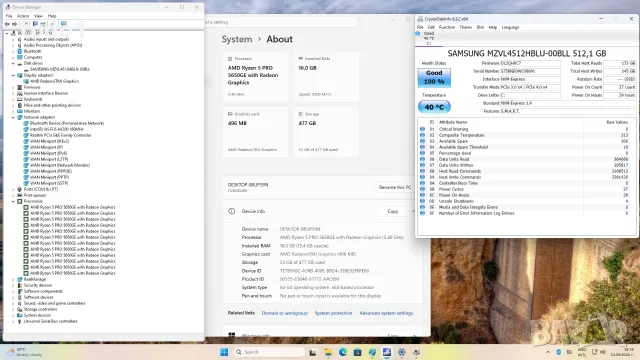
Task: Click the 40 °C temperature button
Action: pos(434,107)
